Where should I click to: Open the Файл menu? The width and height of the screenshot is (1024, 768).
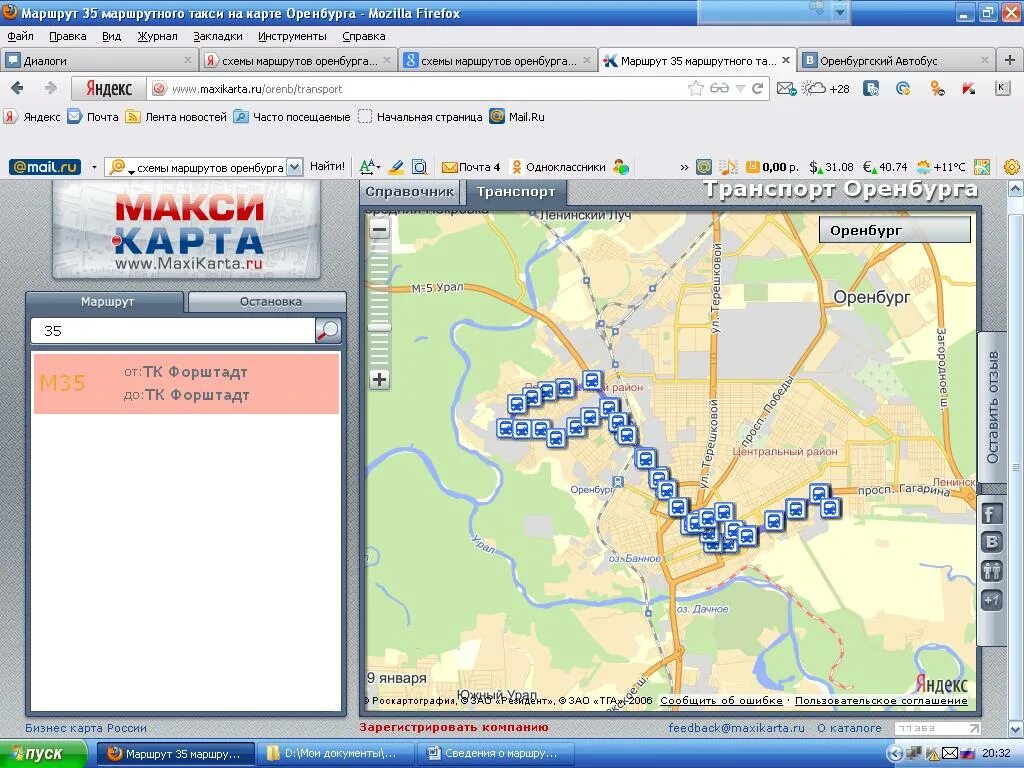[x=20, y=37]
